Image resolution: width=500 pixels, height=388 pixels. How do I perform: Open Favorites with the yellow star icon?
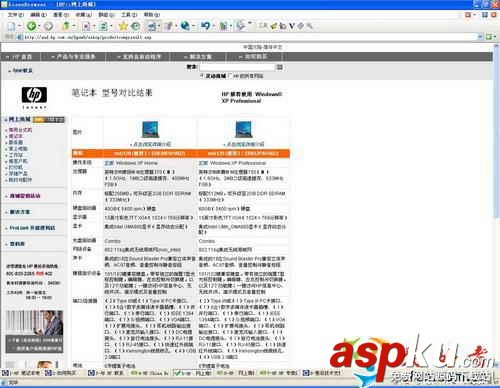123,26
